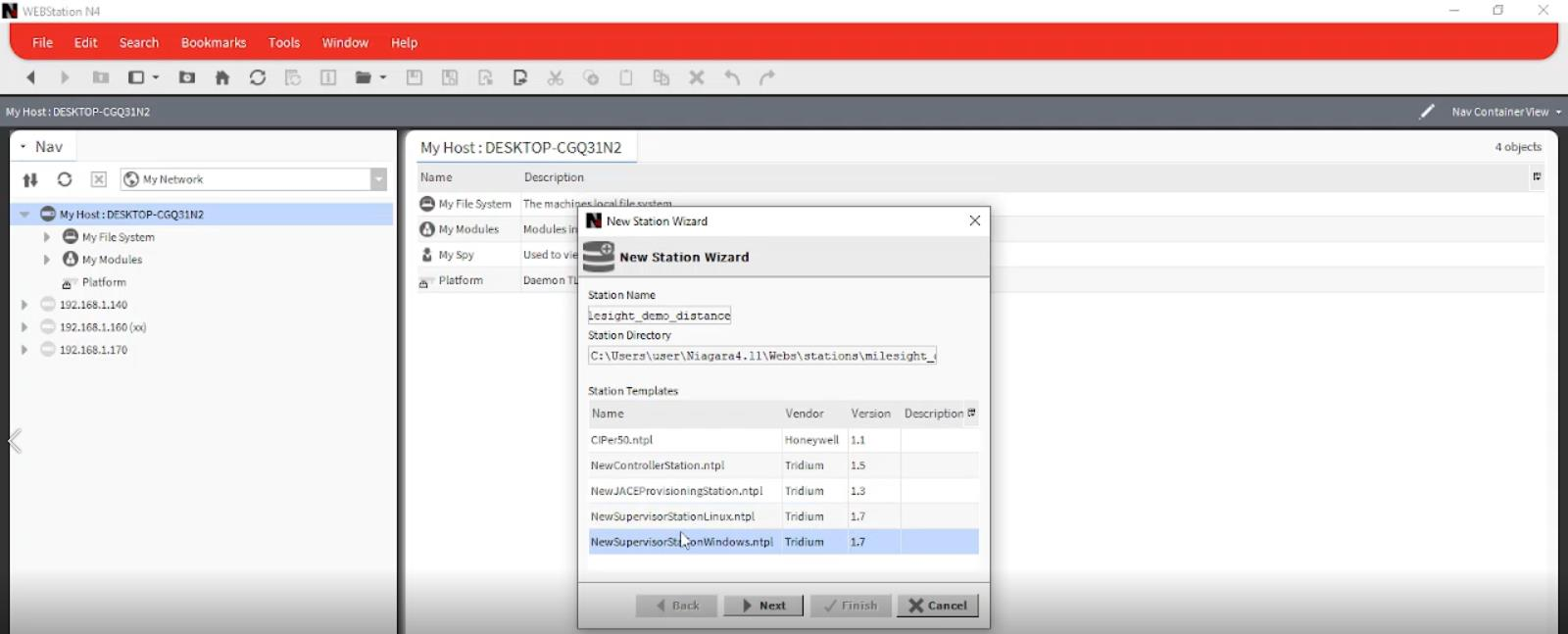The image size is (1568, 634).
Task: Go forward with the toolbar Forward arrow
Action: 65,77
